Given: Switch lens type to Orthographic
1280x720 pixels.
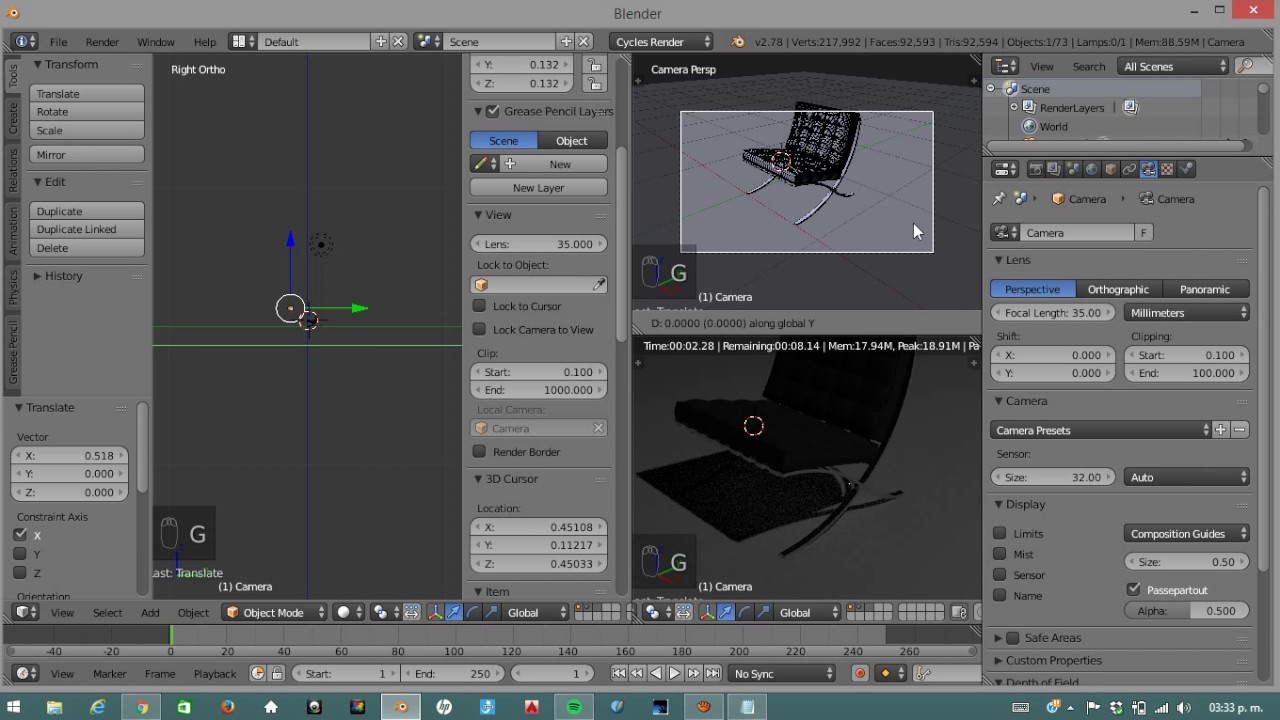Looking at the screenshot, I should click(1118, 289).
